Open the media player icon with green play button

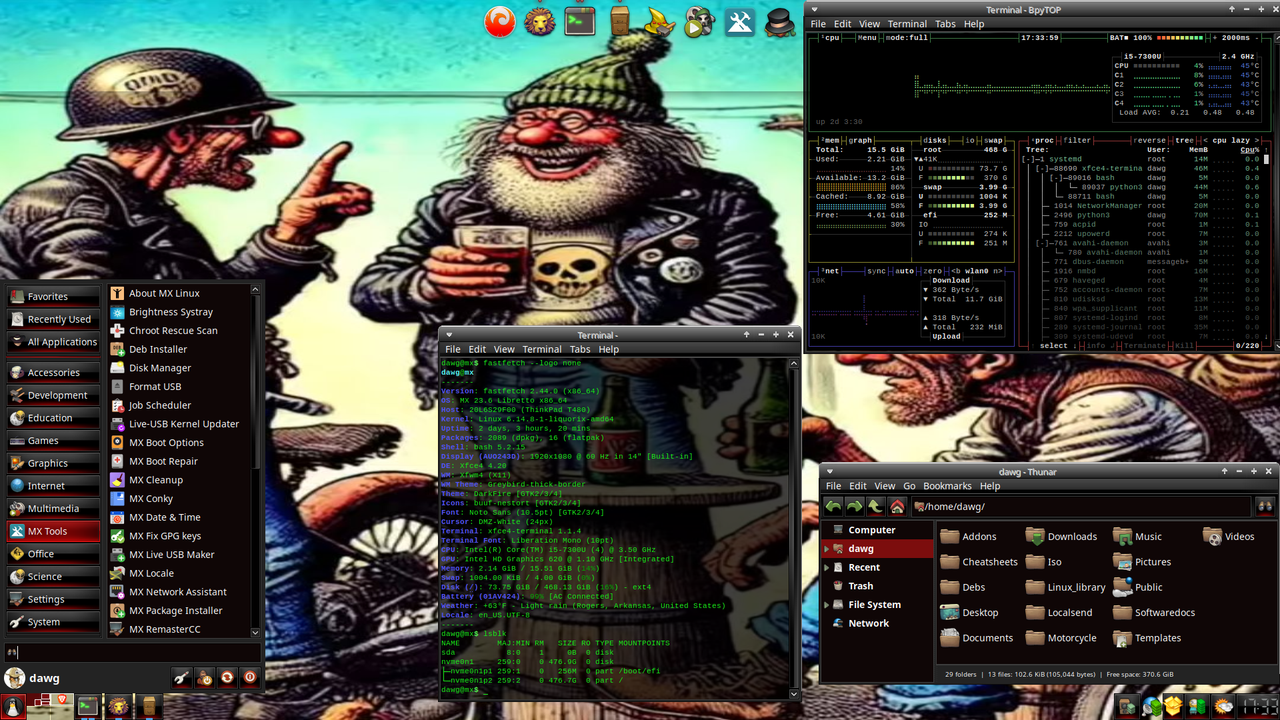pos(699,21)
